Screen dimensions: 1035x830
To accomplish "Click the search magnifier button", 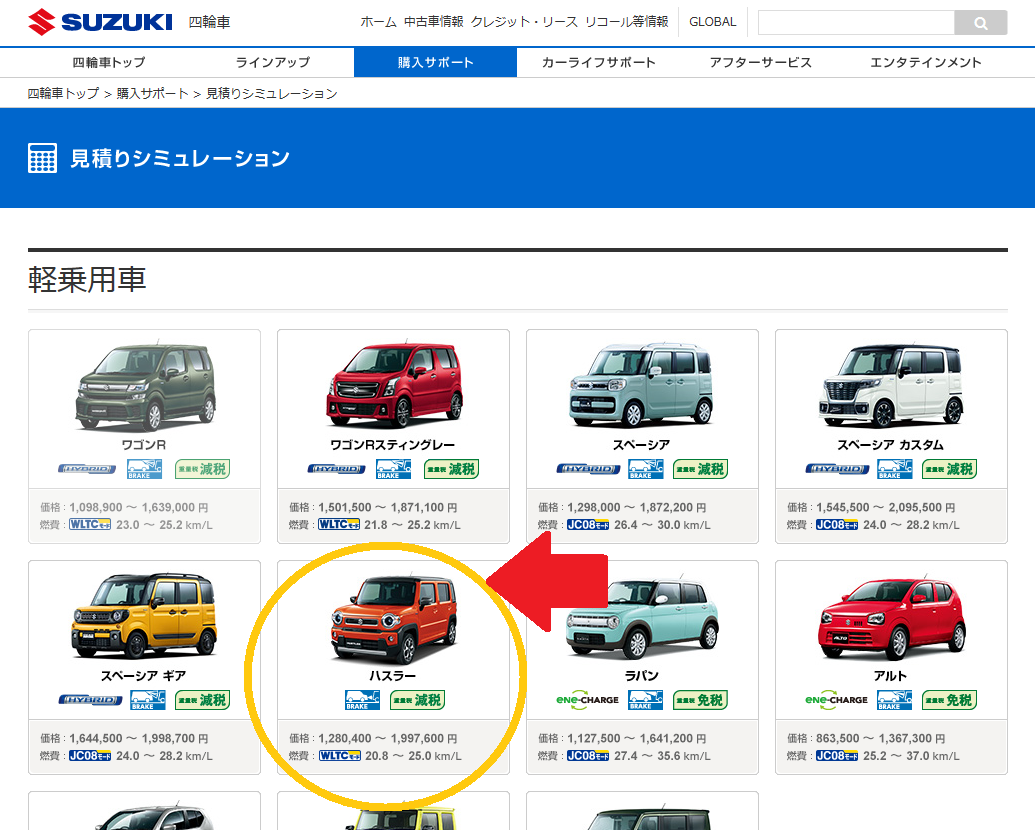I will [x=980, y=23].
